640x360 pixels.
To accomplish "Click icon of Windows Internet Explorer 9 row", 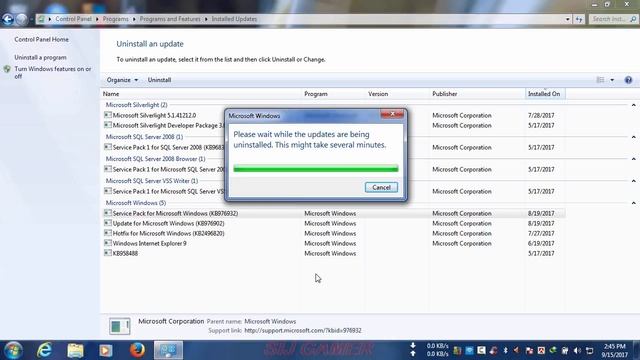I will [108, 243].
